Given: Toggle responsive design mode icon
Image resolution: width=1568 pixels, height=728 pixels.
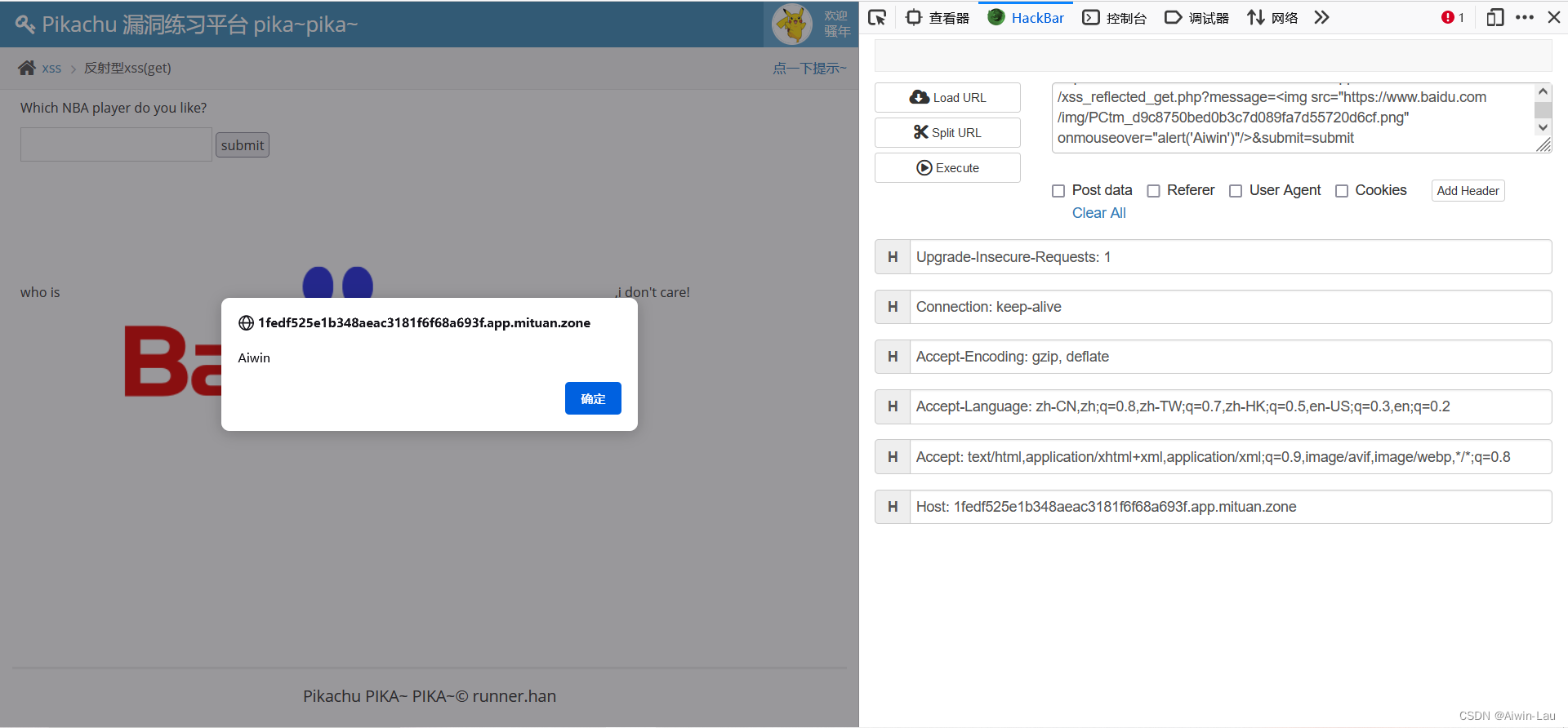Looking at the screenshot, I should (x=1495, y=17).
